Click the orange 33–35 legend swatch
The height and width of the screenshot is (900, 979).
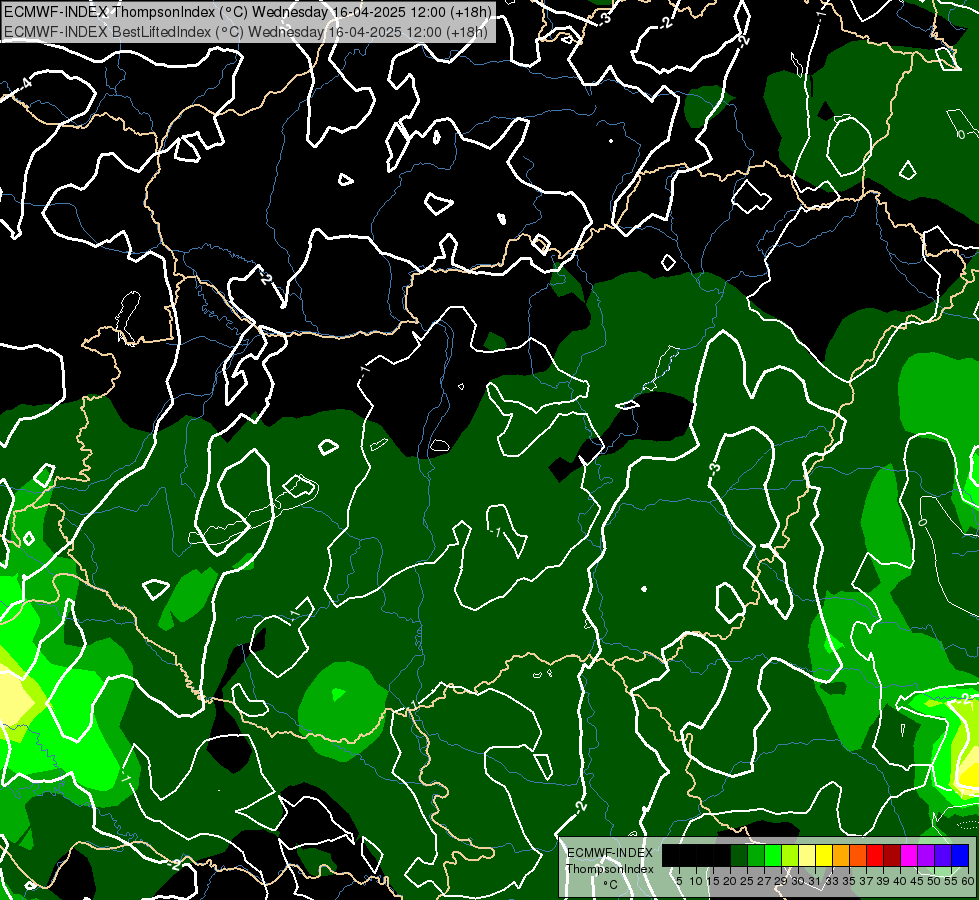pyautogui.click(x=841, y=855)
